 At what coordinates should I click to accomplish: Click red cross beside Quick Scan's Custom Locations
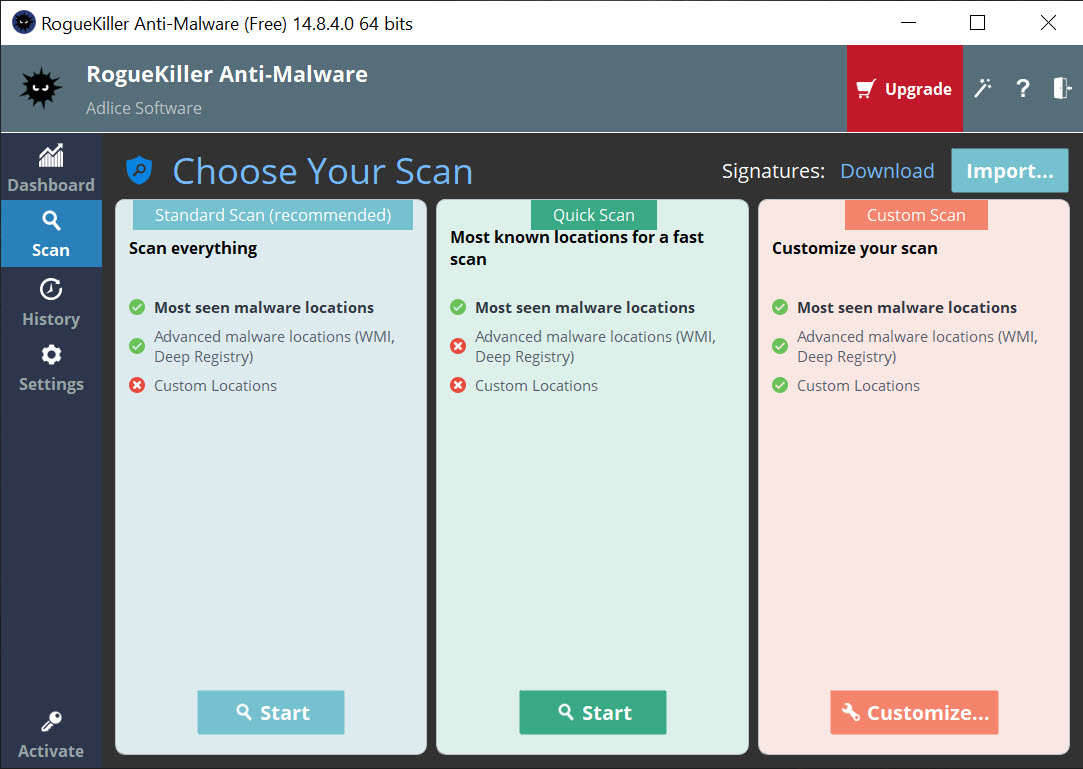(x=458, y=385)
